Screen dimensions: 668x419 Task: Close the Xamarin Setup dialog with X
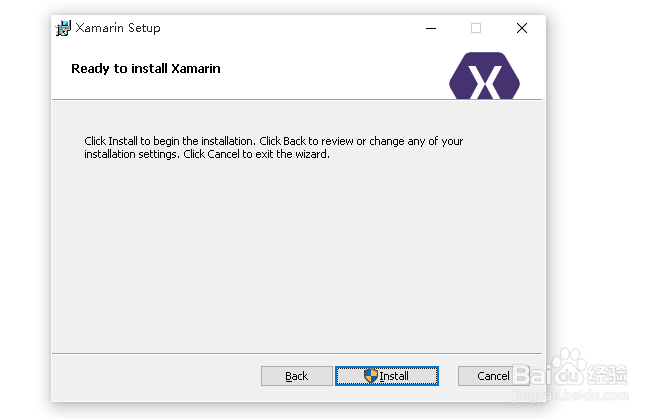coord(521,28)
